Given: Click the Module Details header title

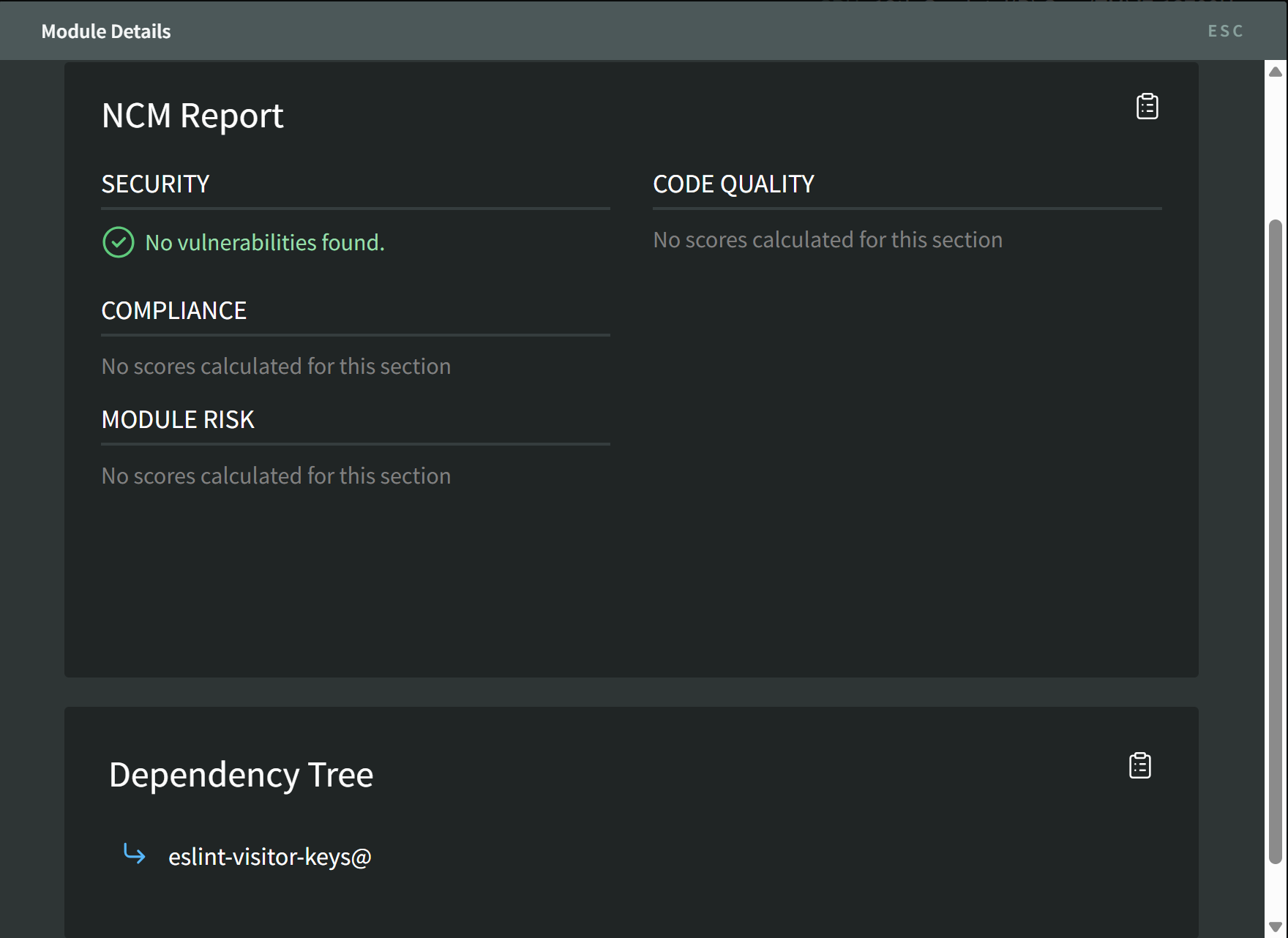Looking at the screenshot, I should [x=106, y=31].
